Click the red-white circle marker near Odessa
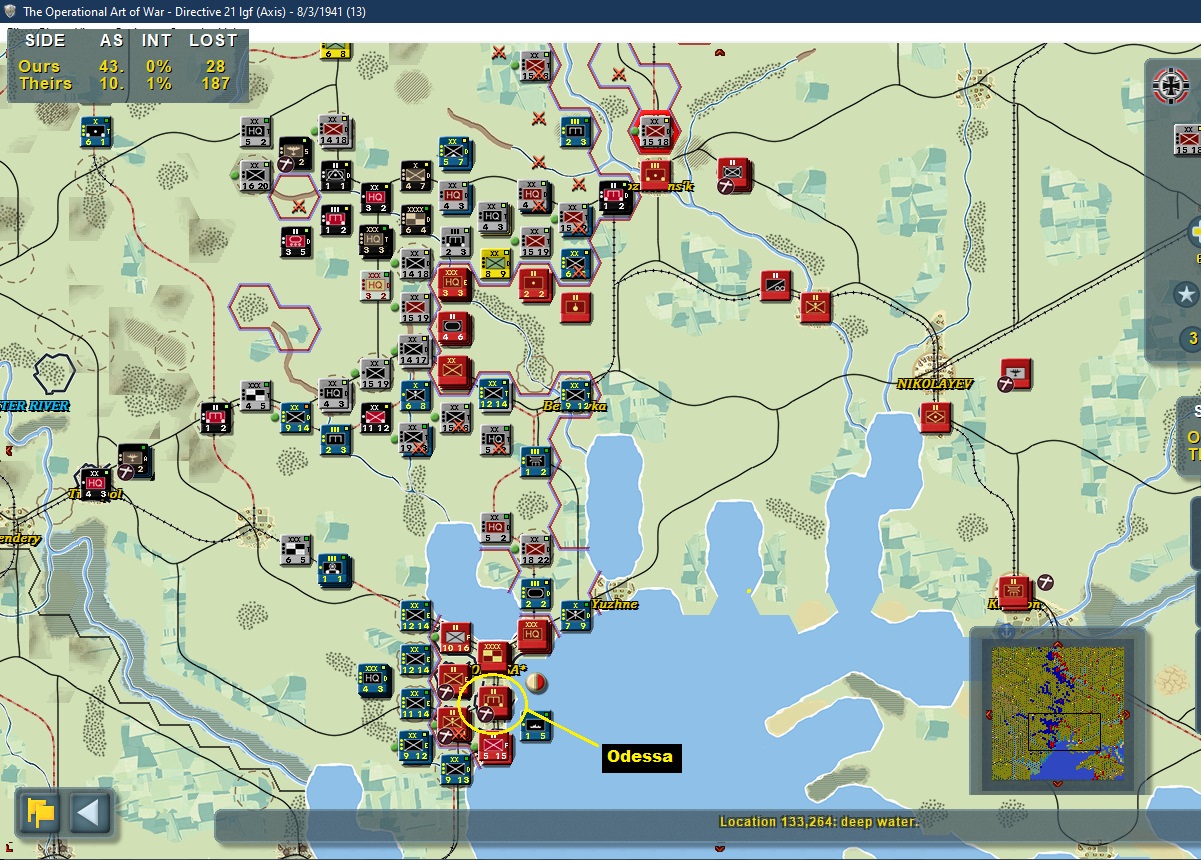This screenshot has height=860, width=1201. pyautogui.click(x=536, y=683)
